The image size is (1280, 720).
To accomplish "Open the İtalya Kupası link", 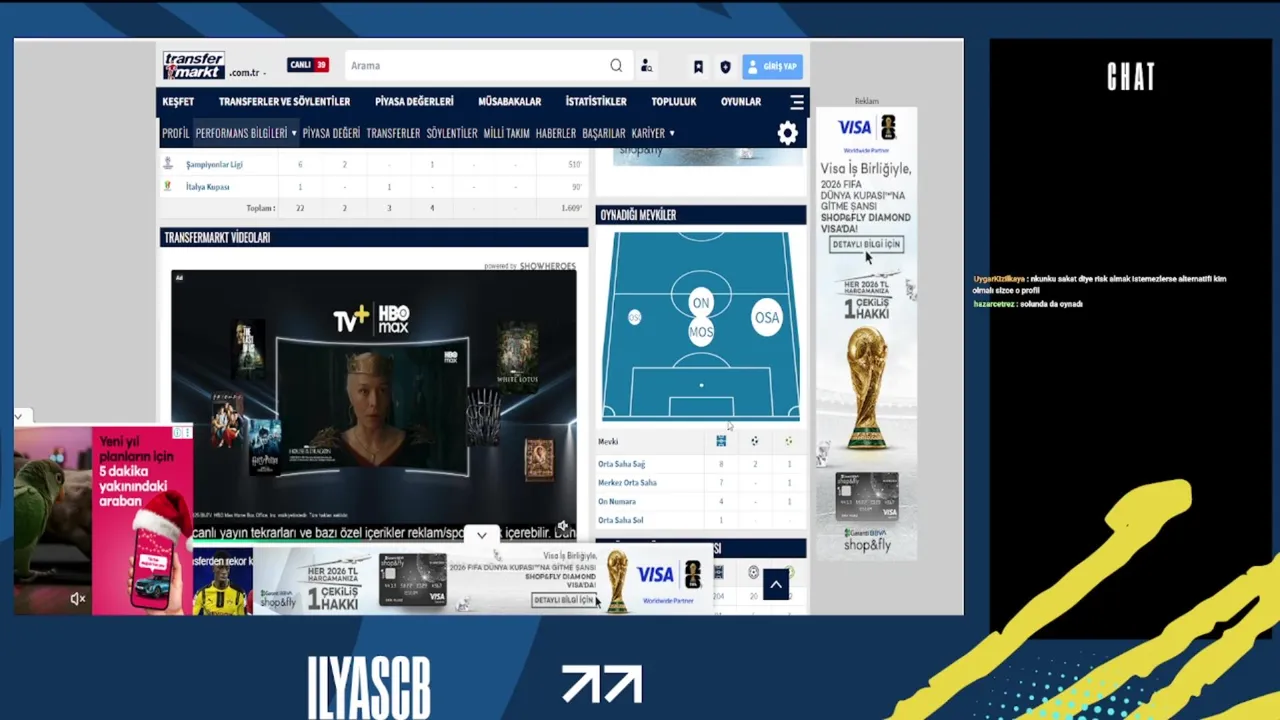I will (x=207, y=187).
